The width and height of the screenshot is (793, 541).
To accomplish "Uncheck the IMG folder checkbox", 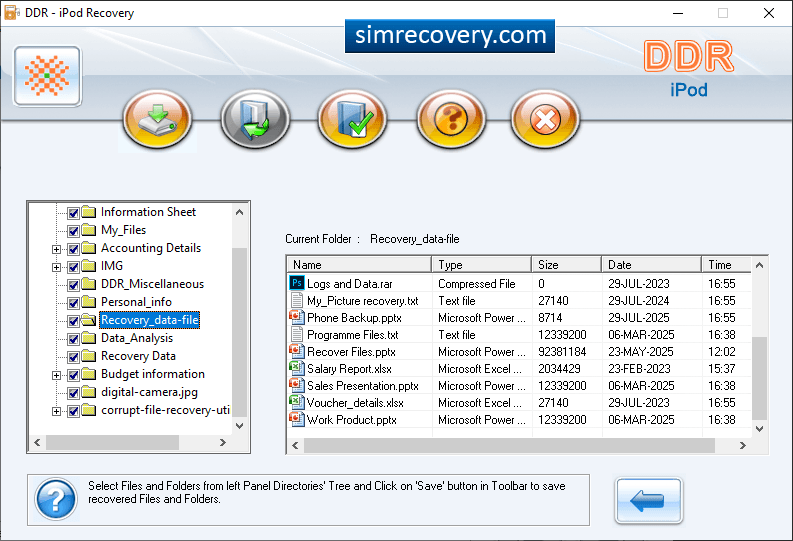I will 73,267.
